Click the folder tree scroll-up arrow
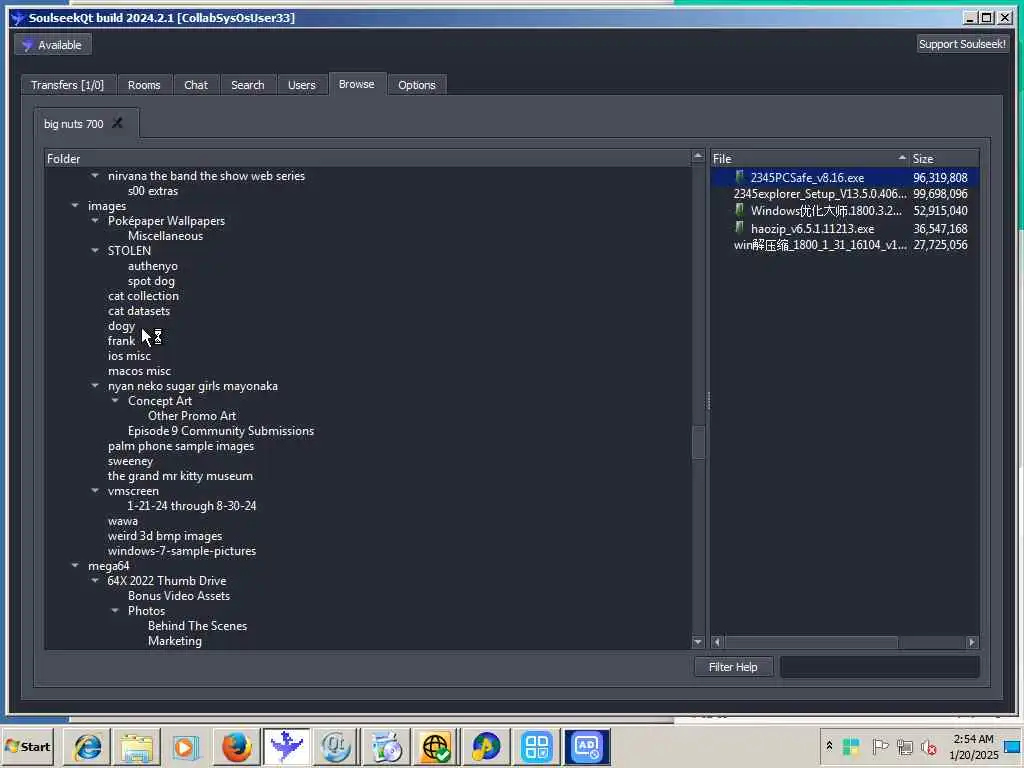The height and width of the screenshot is (768, 1024). click(x=698, y=157)
